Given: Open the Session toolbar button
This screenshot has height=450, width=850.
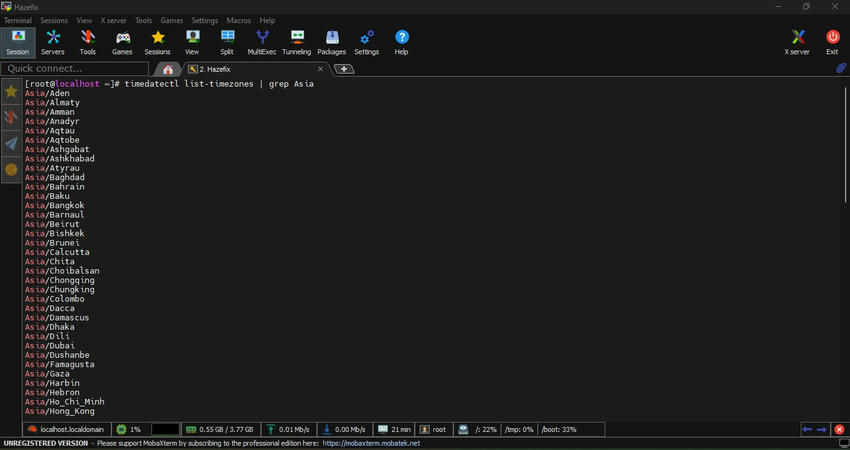Looking at the screenshot, I should [18, 42].
